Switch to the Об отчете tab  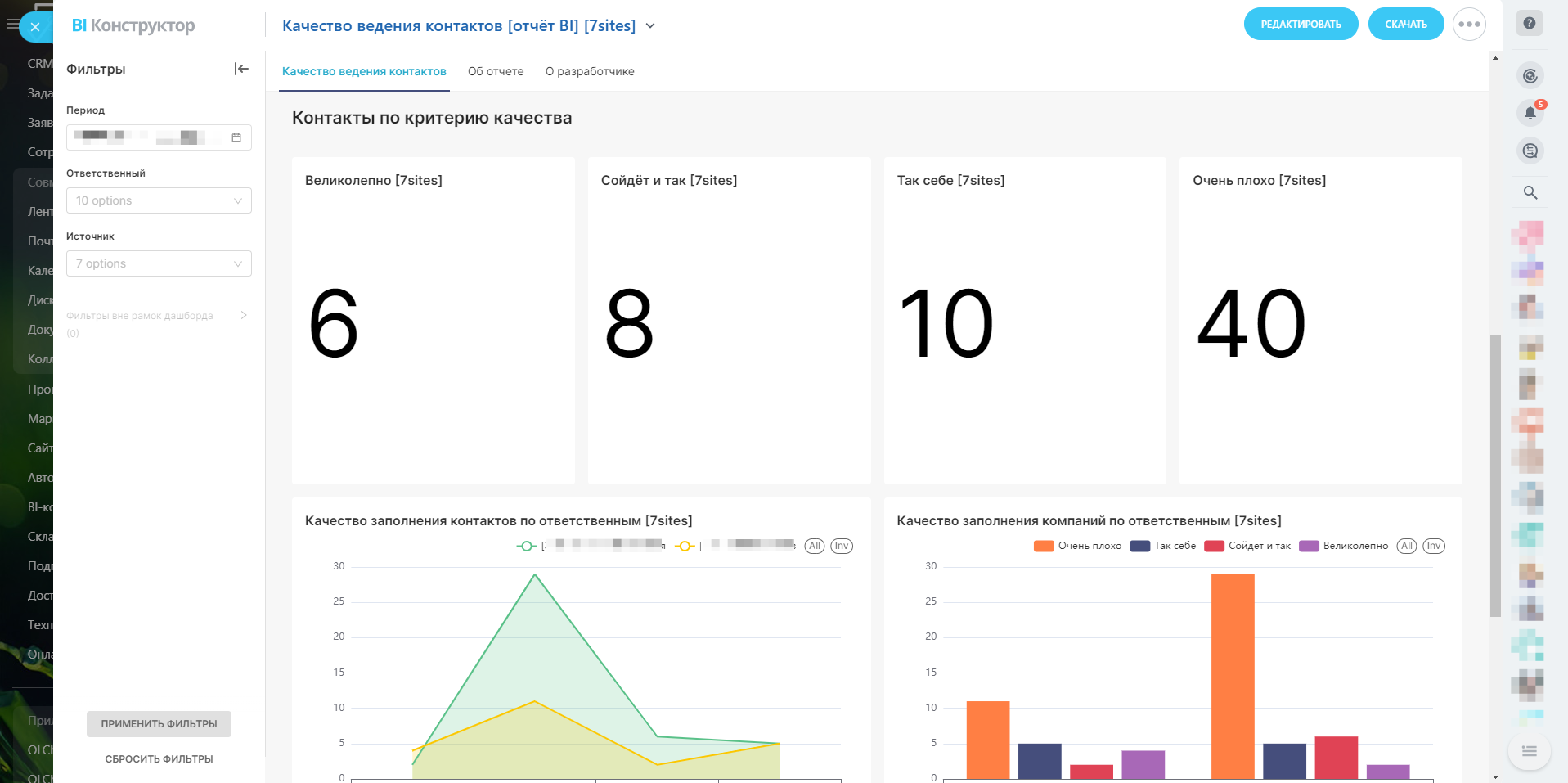tap(496, 72)
